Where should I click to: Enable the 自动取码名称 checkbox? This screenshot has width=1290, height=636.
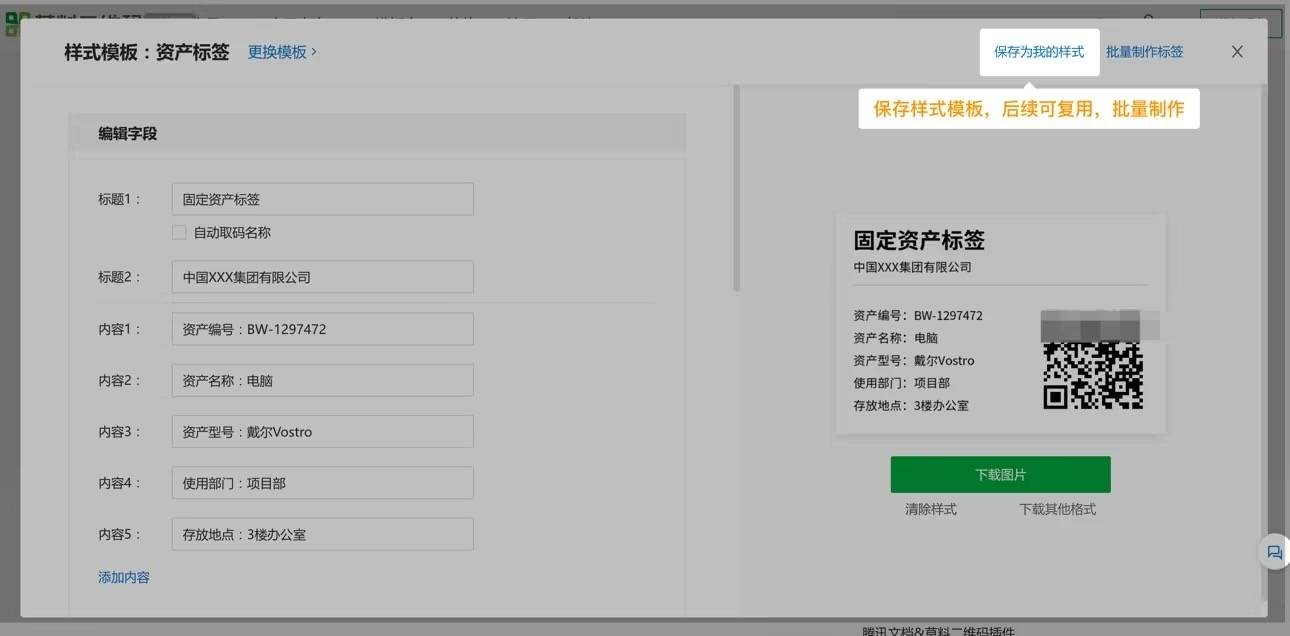(x=179, y=232)
